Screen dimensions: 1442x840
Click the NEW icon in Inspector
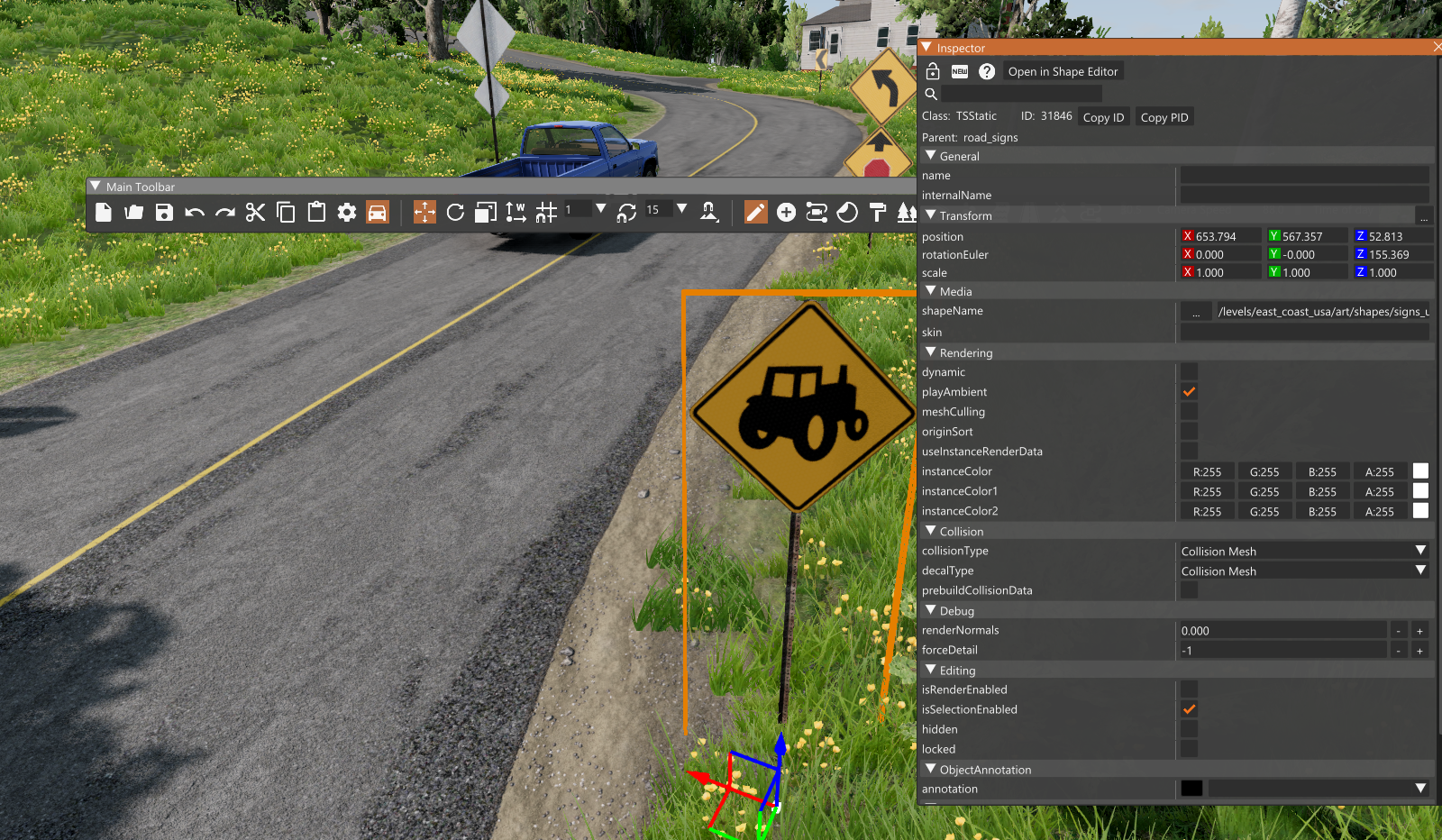[960, 71]
